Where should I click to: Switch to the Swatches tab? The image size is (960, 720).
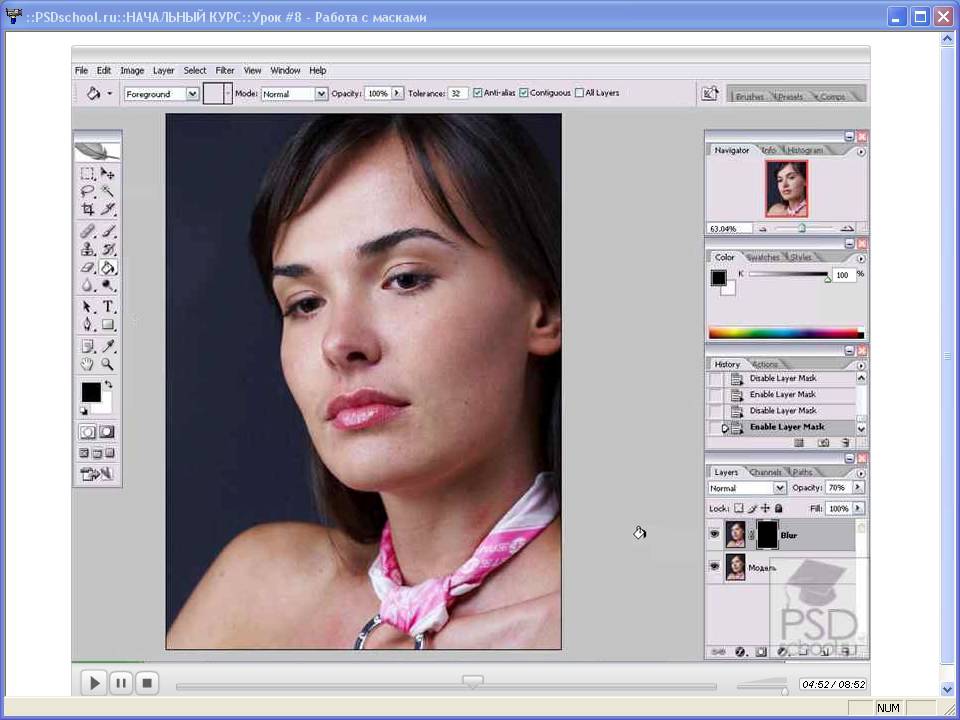coord(763,257)
